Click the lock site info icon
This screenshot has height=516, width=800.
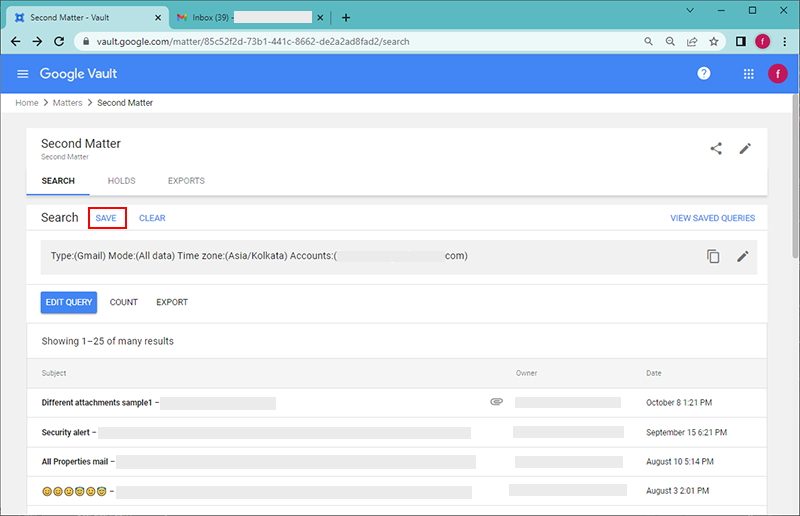(x=86, y=41)
